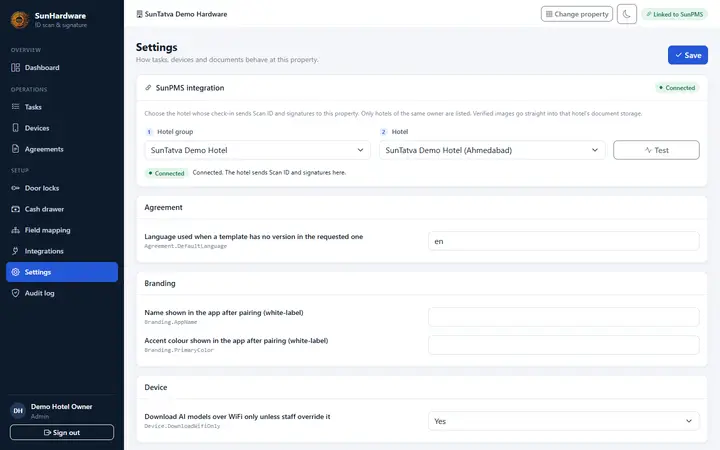The width and height of the screenshot is (720, 450).
Task: Click the accent colour input field
Action: pos(563,345)
